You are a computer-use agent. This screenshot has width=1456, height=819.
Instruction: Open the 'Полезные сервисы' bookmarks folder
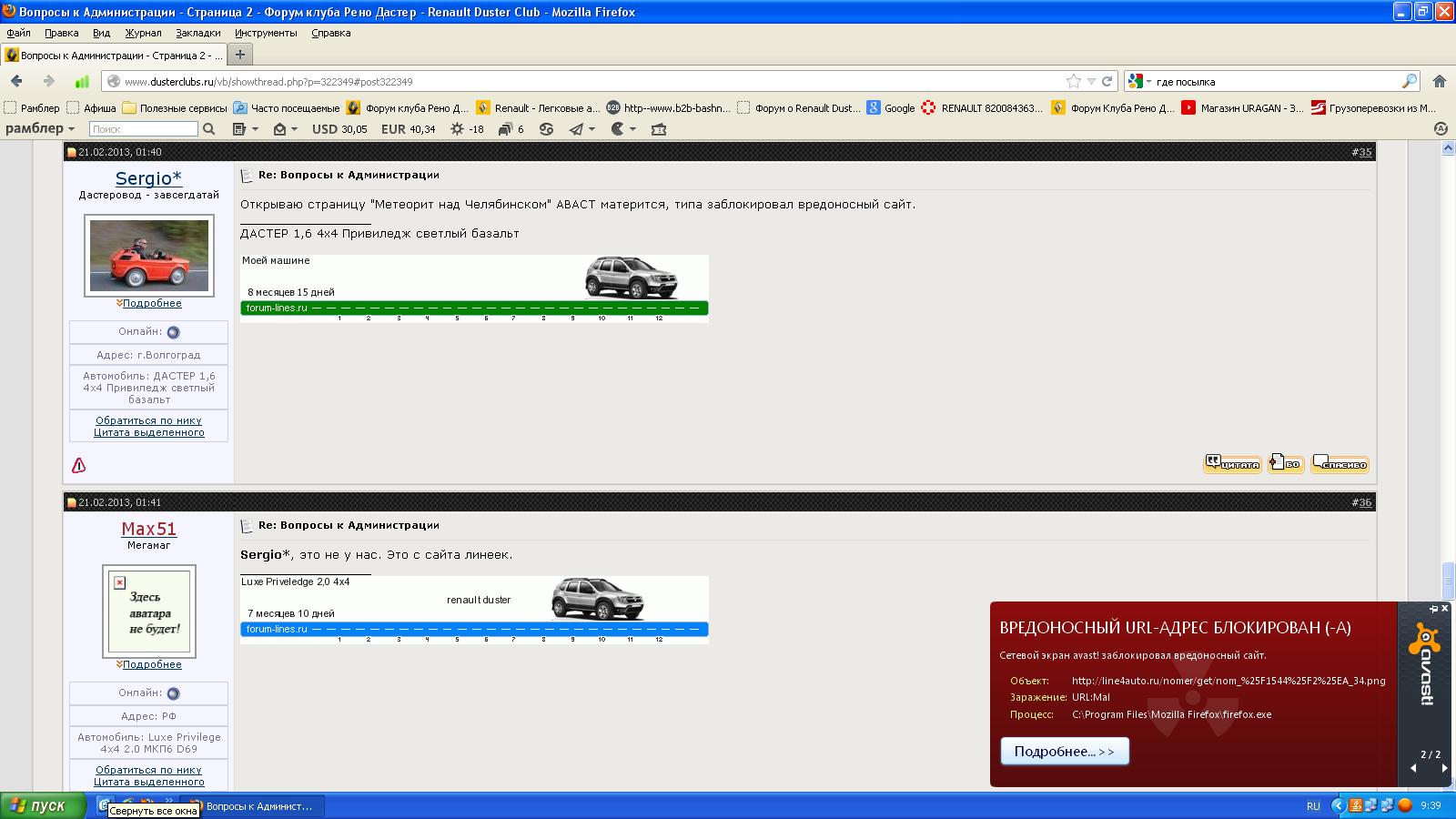click(x=174, y=107)
